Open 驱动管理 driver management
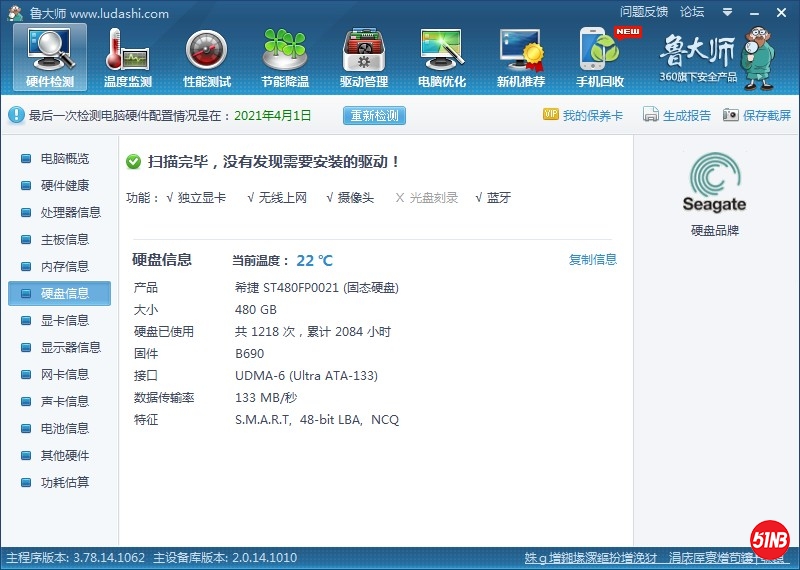Screen dimensions: 800x570 (x=364, y=57)
